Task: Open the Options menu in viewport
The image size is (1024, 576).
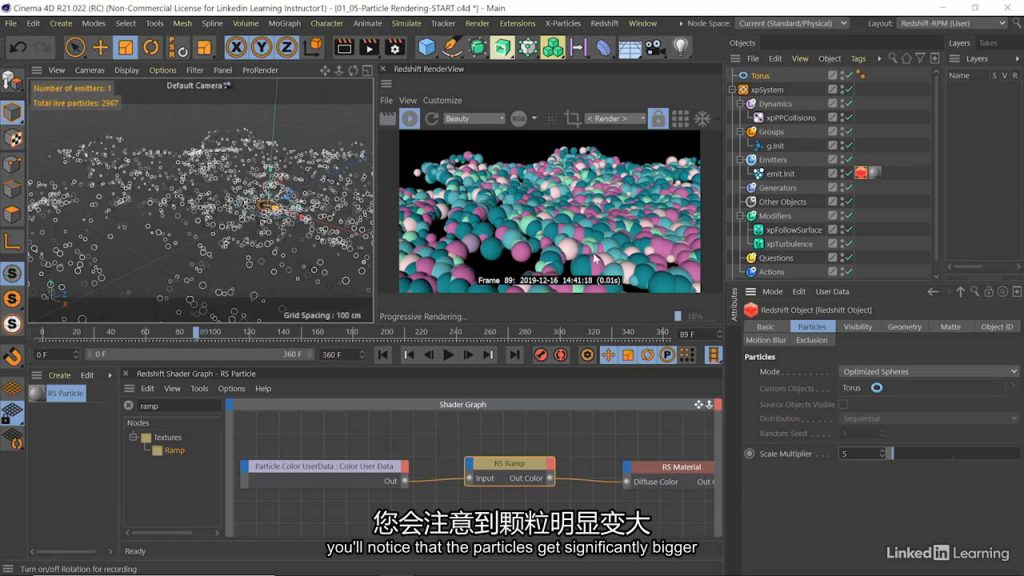Action: click(x=163, y=71)
